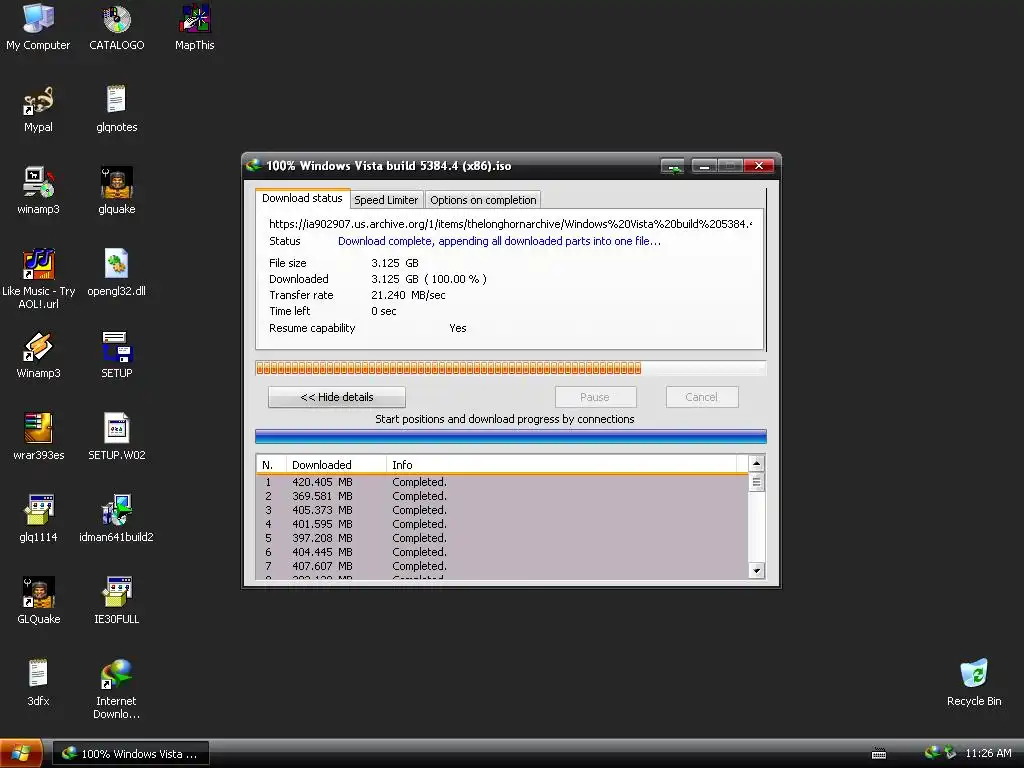Click the system tray icon next to clock

(950, 753)
